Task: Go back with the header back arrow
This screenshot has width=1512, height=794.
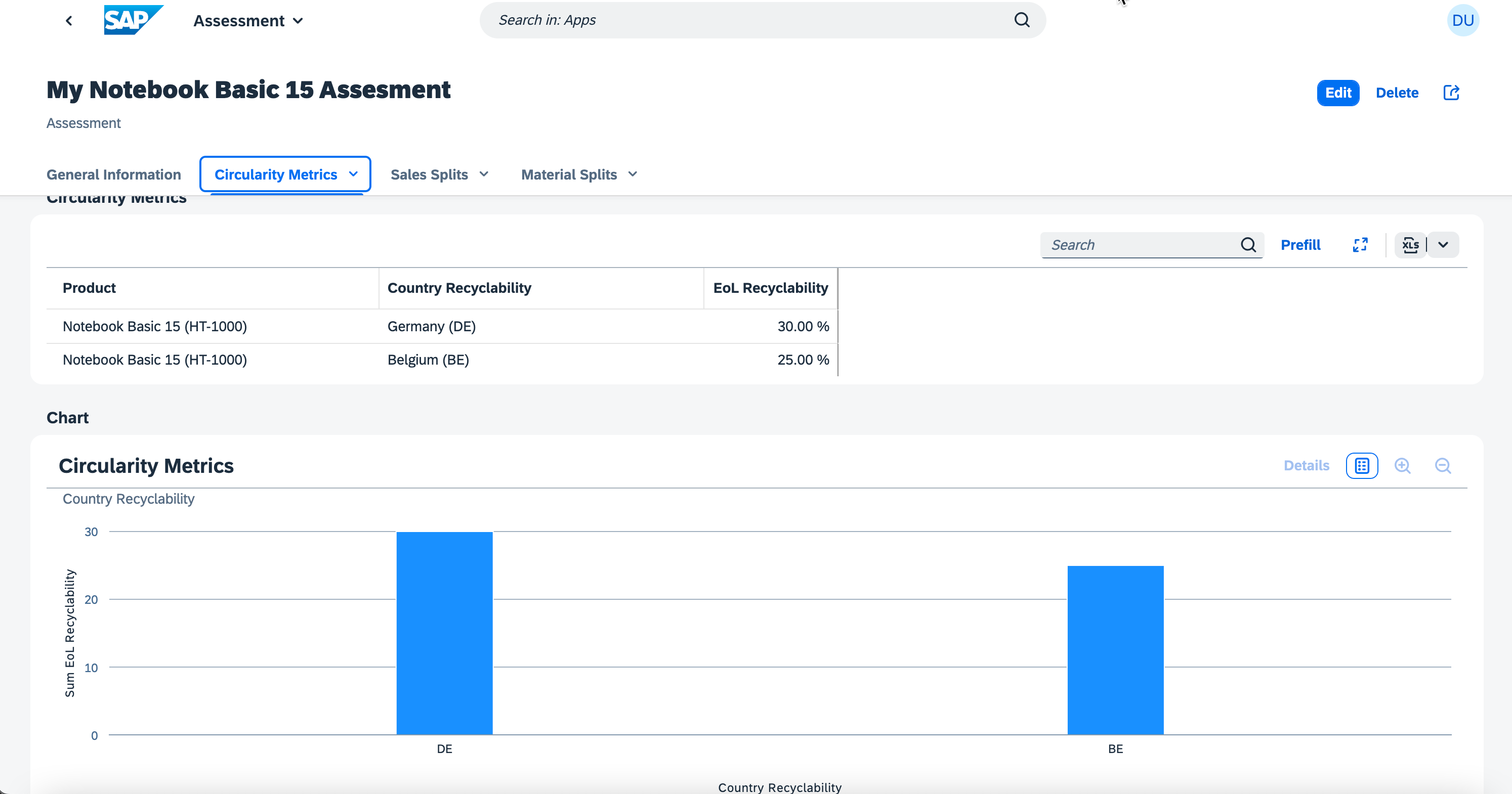Action: coord(69,21)
